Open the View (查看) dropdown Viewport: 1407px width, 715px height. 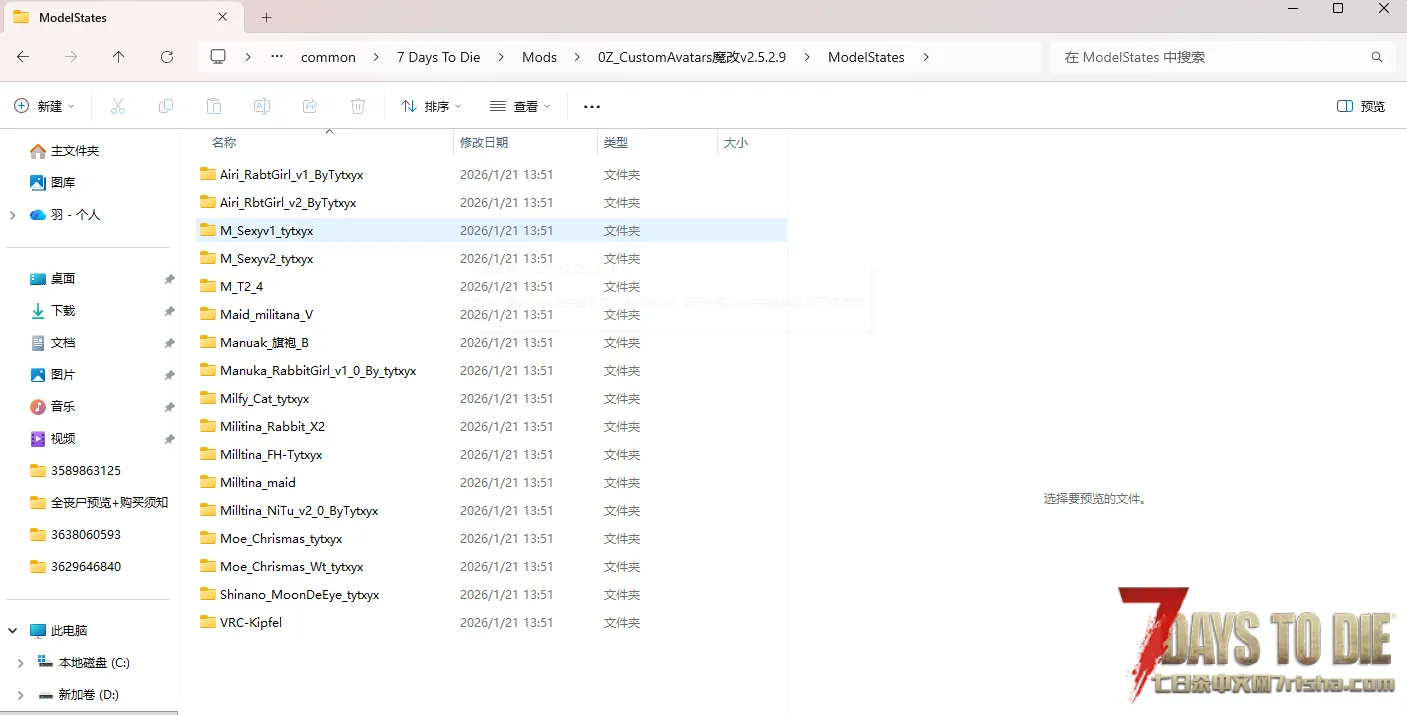(520, 106)
